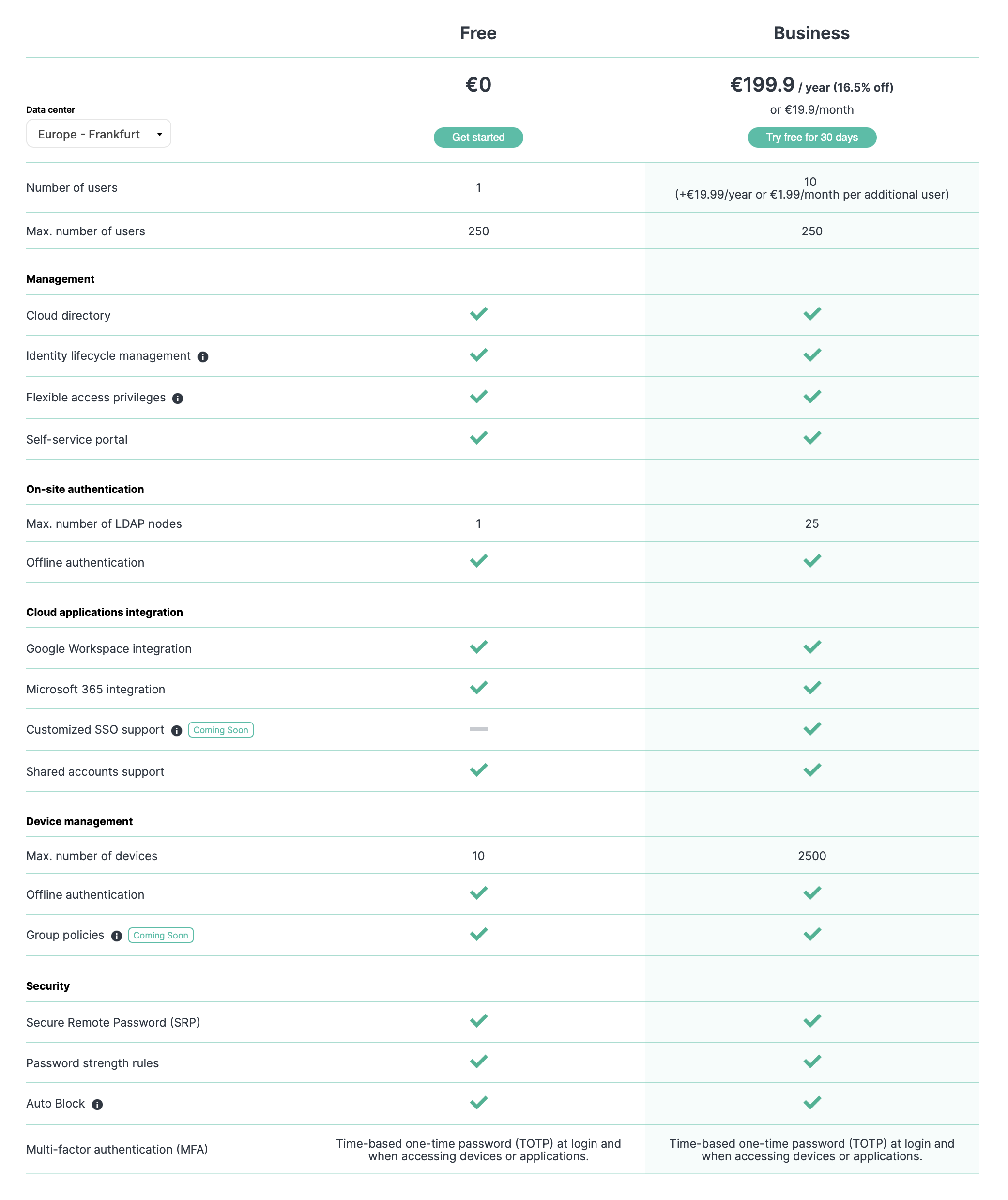Click Business checkmark for Customized SSO support
Image resolution: width=1008 pixels, height=1200 pixels.
[811, 728]
